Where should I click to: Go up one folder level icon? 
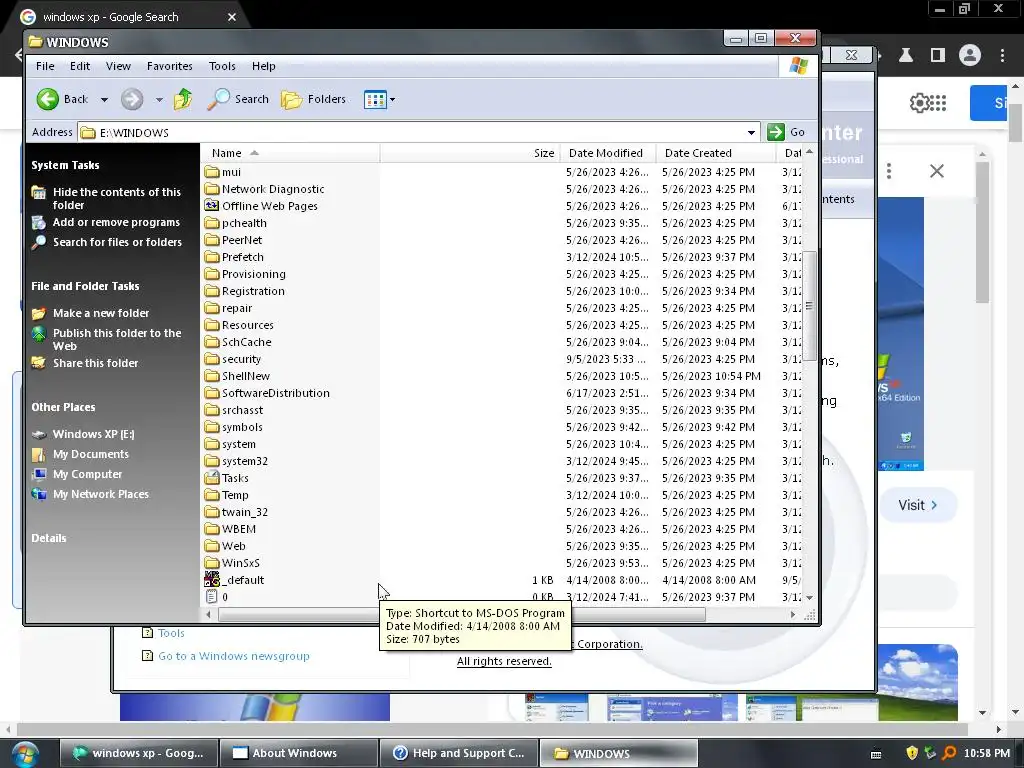tap(183, 99)
